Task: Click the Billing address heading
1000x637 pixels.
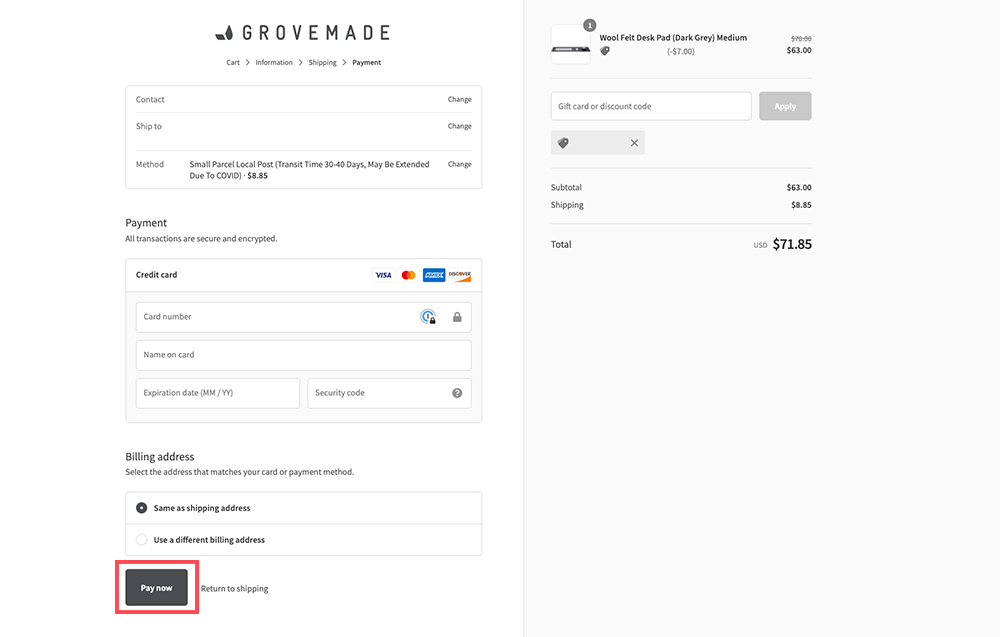Action: (x=159, y=457)
